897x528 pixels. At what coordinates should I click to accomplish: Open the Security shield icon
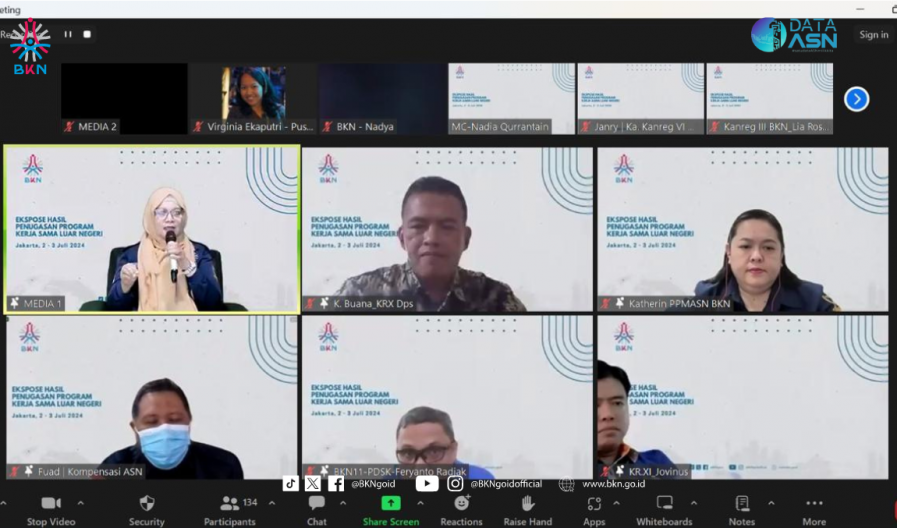click(147, 503)
